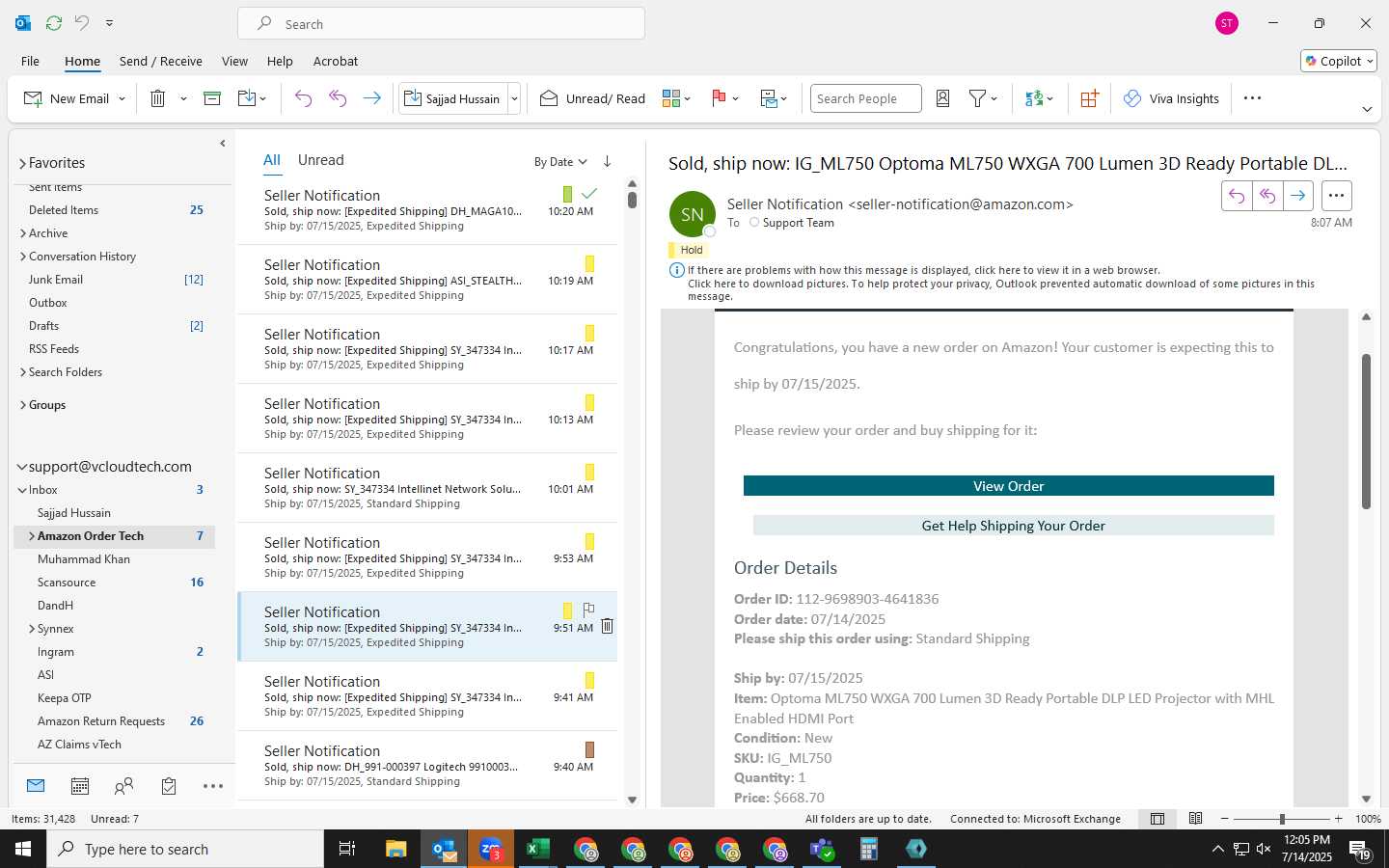Expand the ribbon options chevron

tap(1367, 109)
